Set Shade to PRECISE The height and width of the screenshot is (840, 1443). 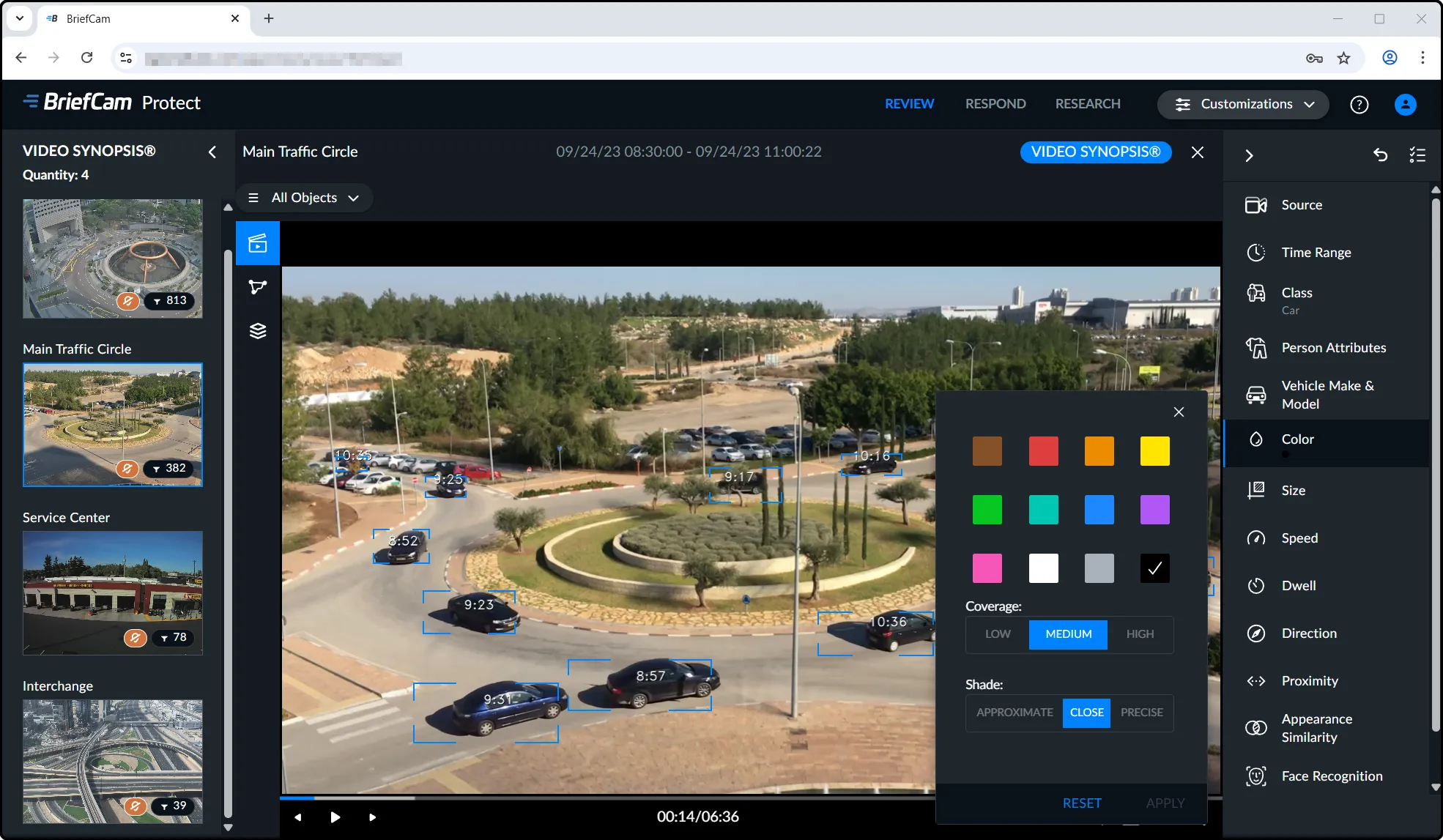(x=1141, y=713)
